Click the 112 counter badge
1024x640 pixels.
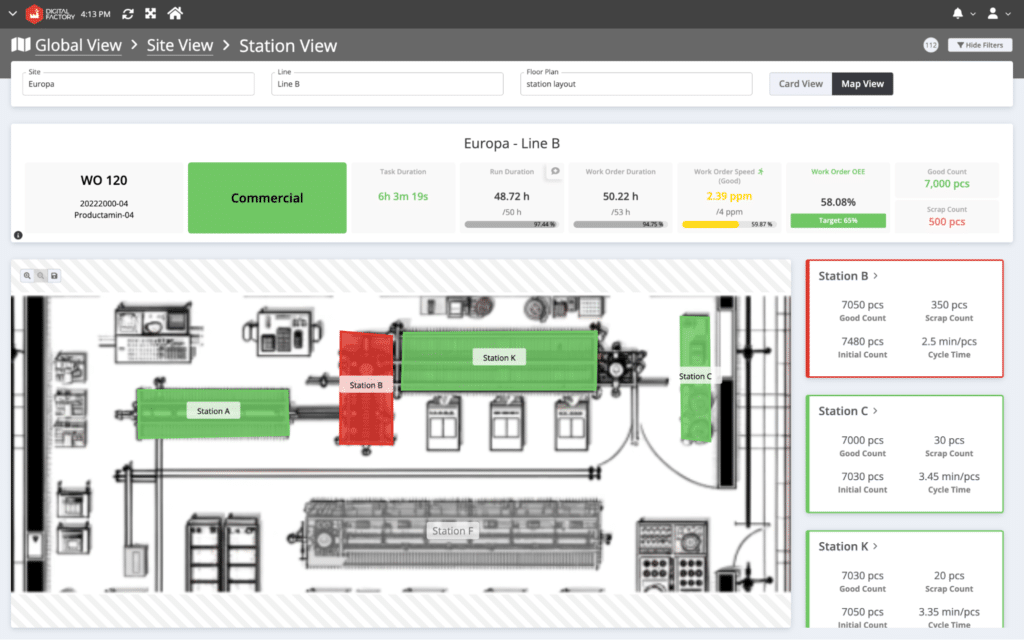pos(931,45)
